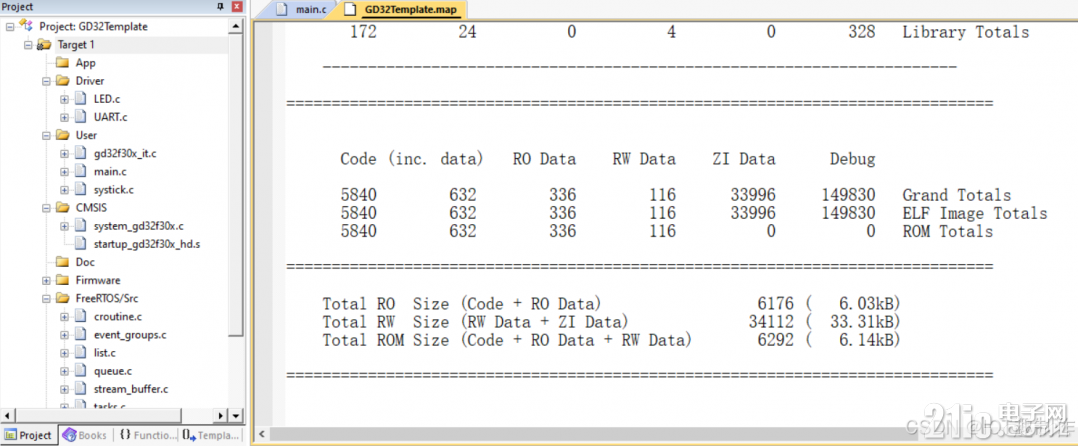Image resolution: width=1078 pixels, height=446 pixels.
Task: Select the Doc folder icon
Action: click(x=63, y=263)
